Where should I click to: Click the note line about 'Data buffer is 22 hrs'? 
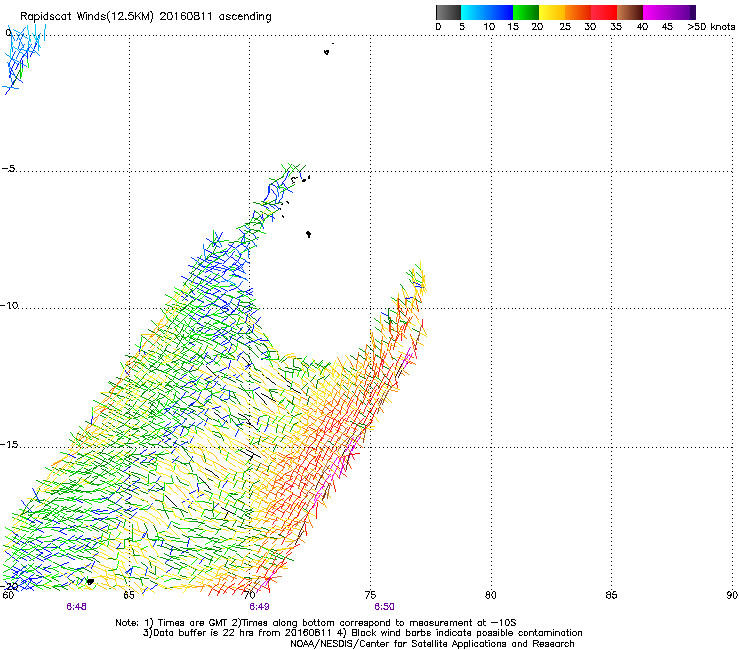(x=362, y=633)
